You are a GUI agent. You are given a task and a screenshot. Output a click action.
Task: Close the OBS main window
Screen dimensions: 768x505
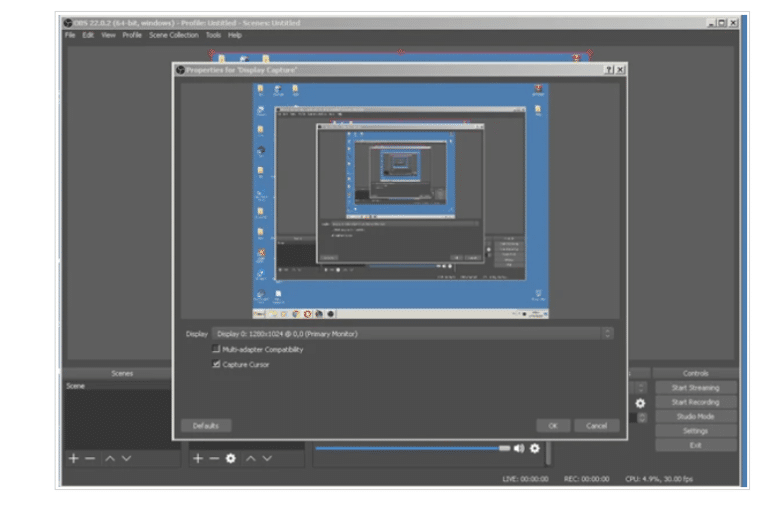(x=733, y=23)
